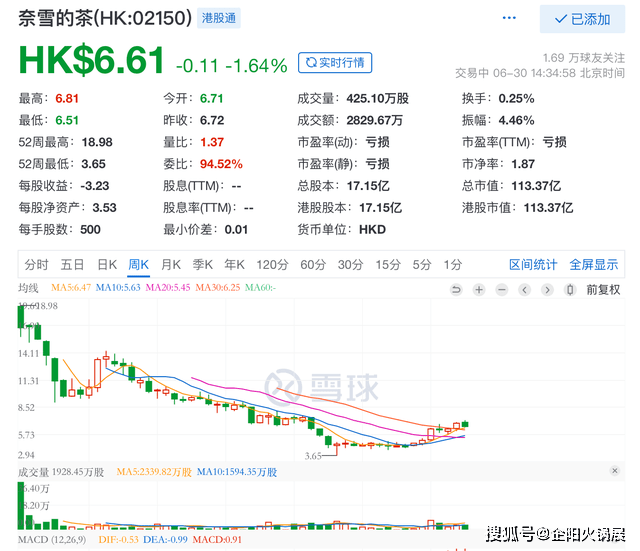Click the 每股收益 value -3.23
The width and height of the screenshot is (640, 551).
point(95,186)
